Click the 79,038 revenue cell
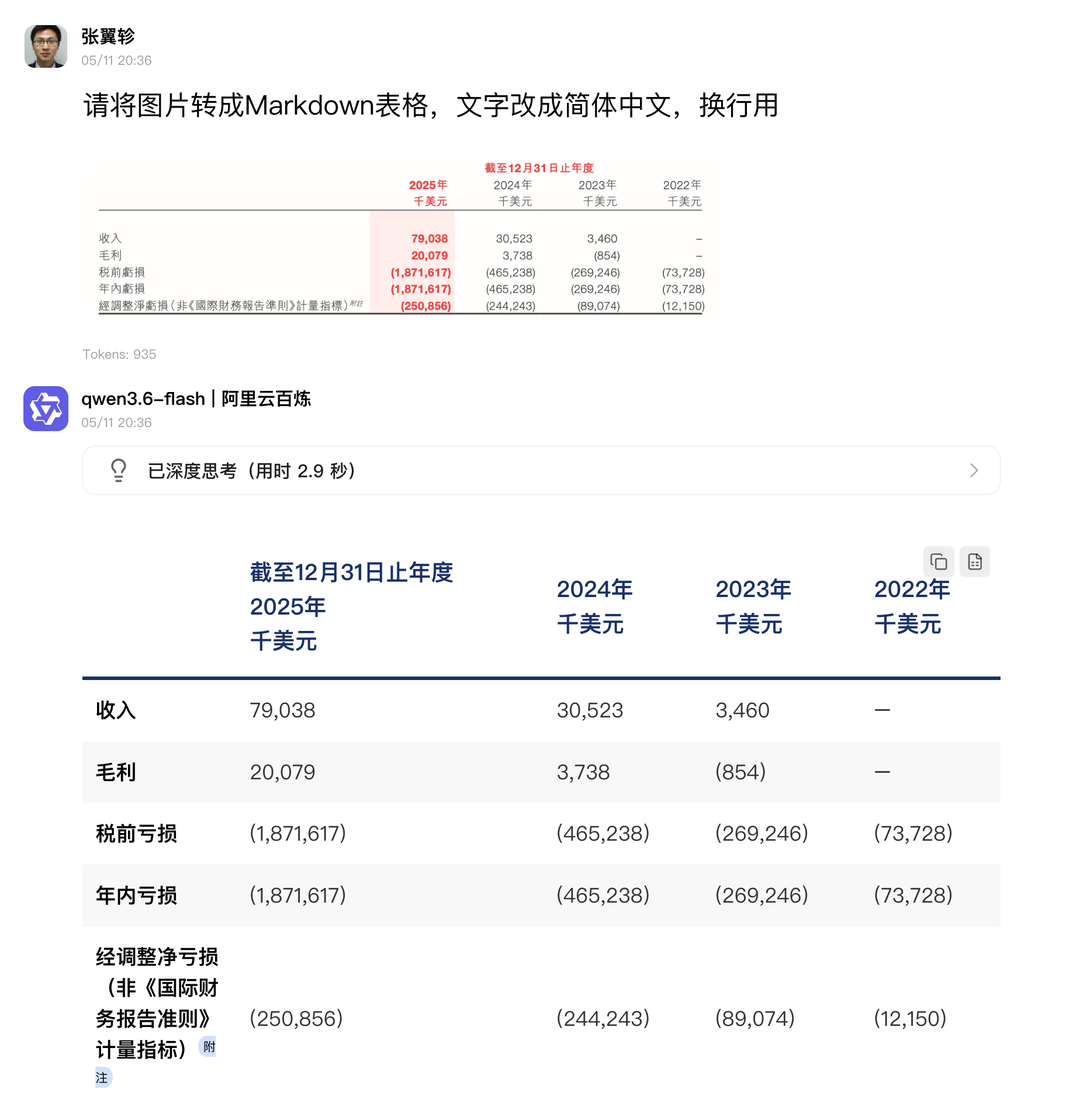 click(x=282, y=710)
